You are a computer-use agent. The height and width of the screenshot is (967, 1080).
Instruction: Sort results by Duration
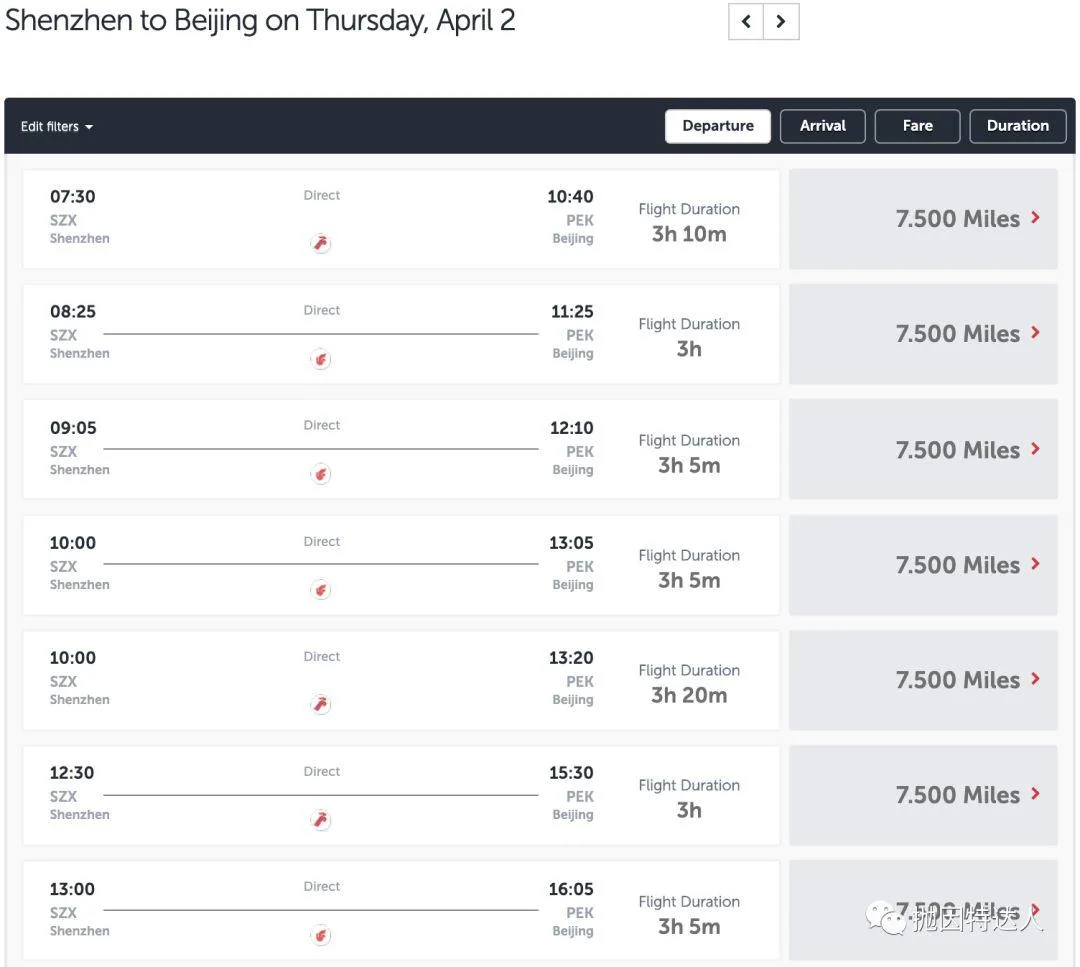click(1017, 126)
